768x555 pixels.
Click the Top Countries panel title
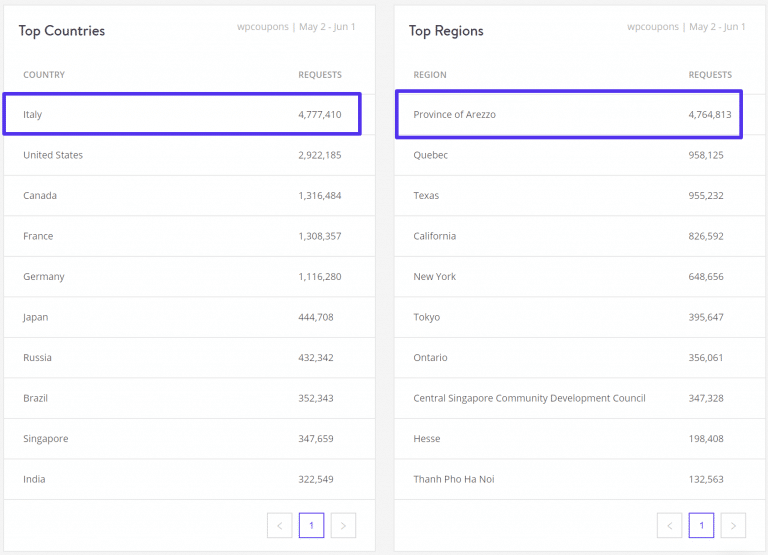click(61, 31)
